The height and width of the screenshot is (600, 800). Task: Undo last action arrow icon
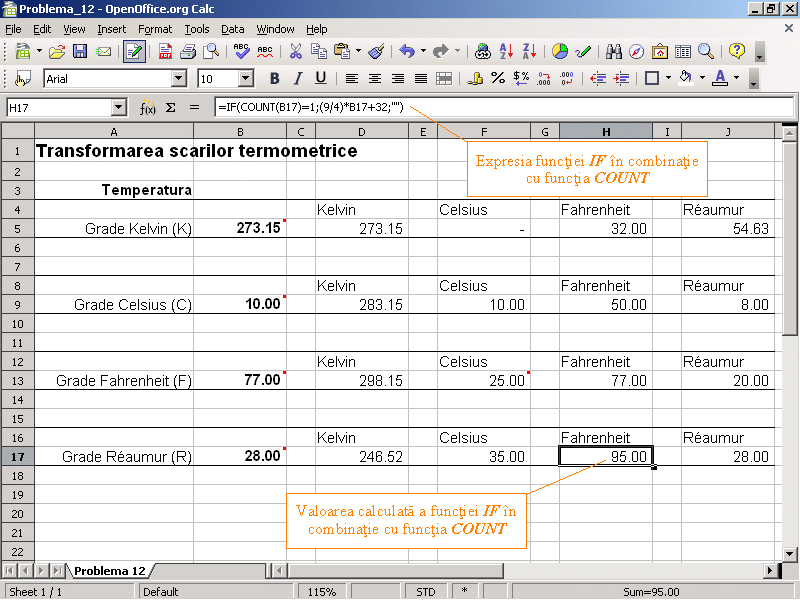click(407, 52)
